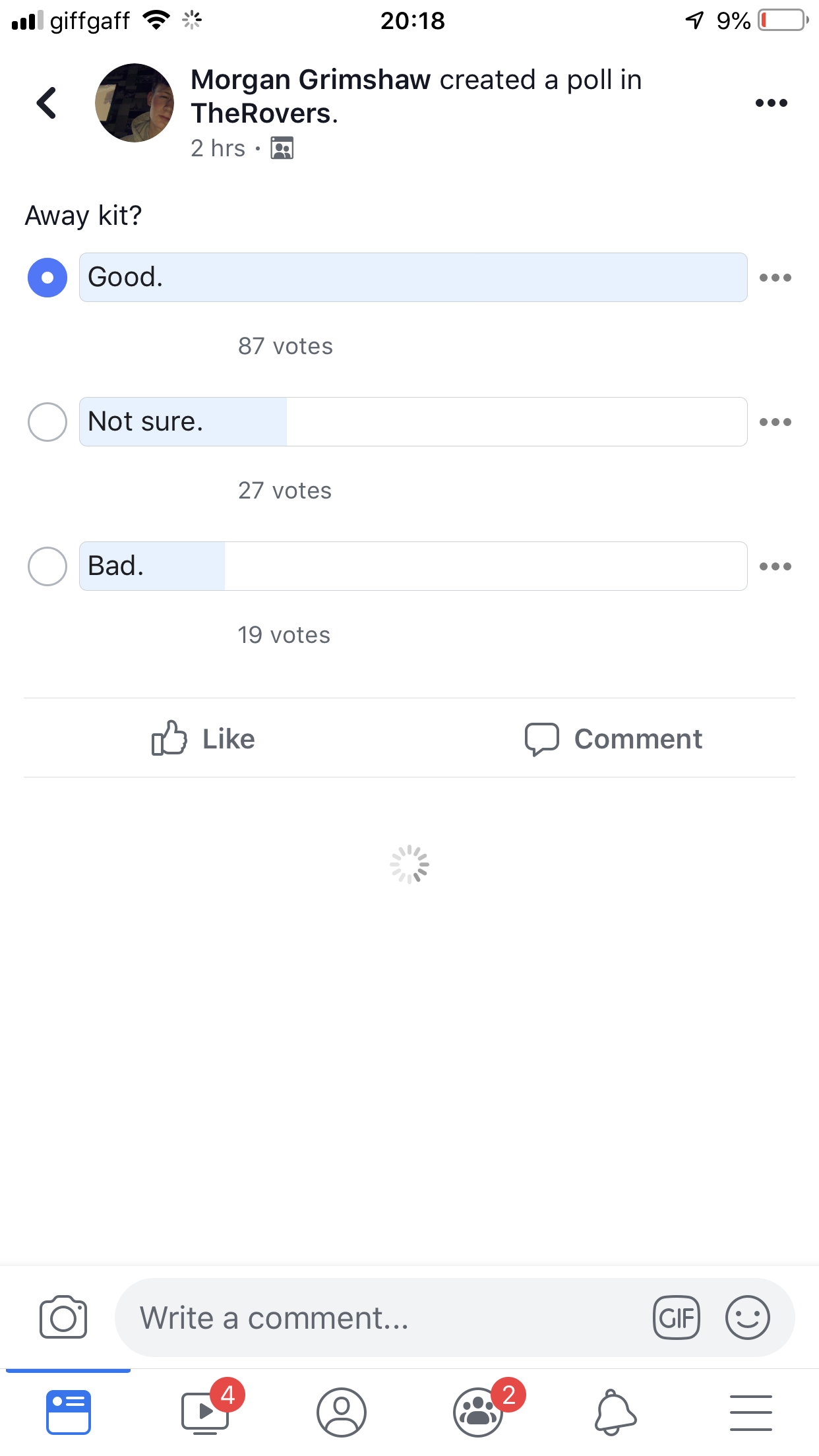Open the Groups tab icon
Screen dimensions: 819x1456
click(x=479, y=1412)
